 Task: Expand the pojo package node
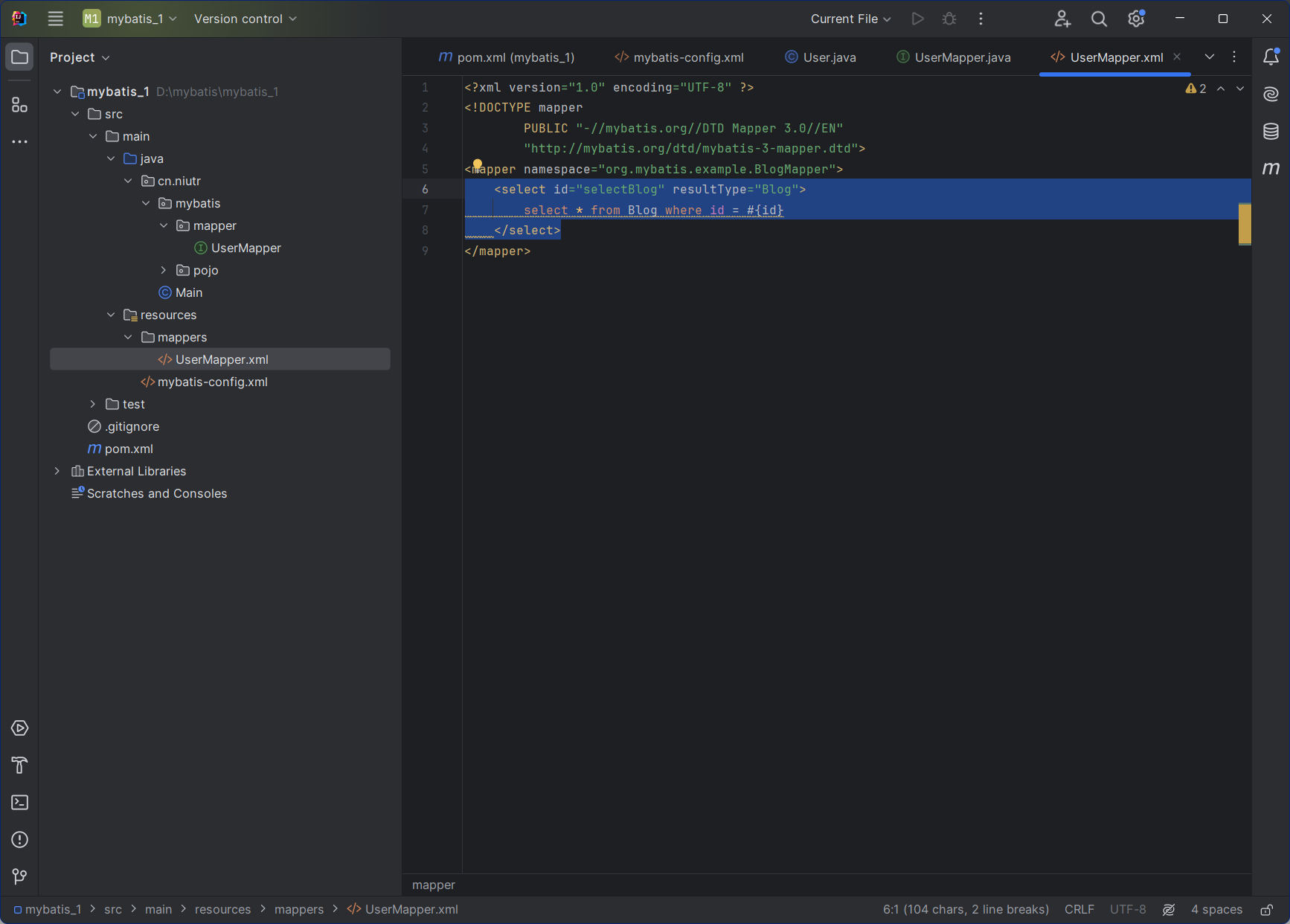164,271
